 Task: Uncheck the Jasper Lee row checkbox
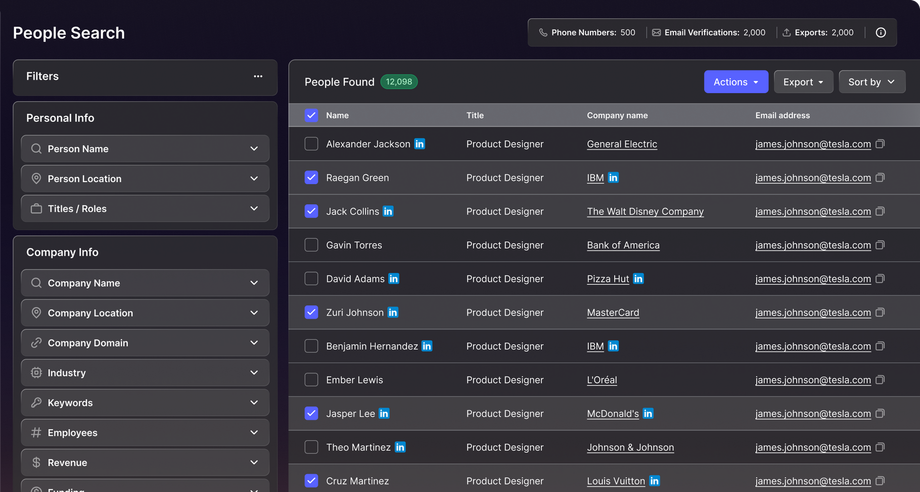click(312, 413)
